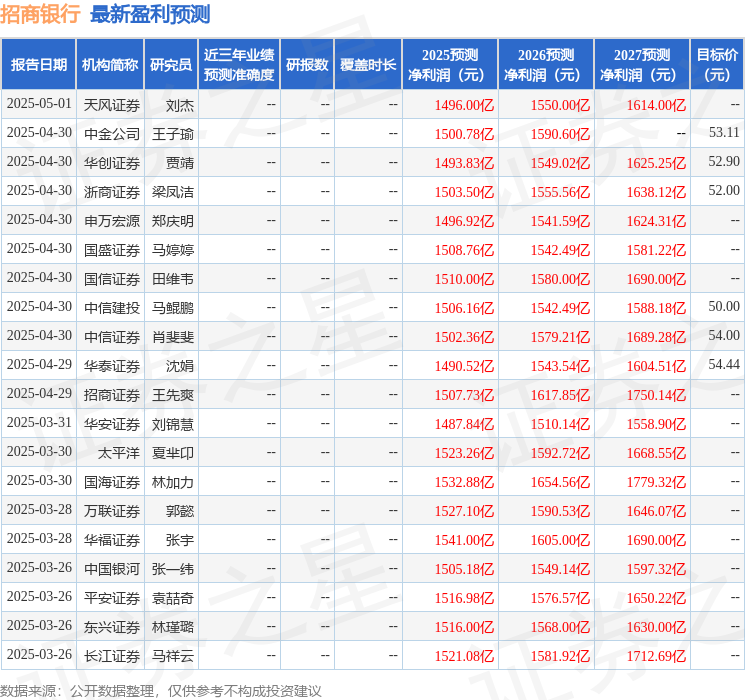Click the 2025-05-01 report date cell
The width and height of the screenshot is (745, 700).
[39, 104]
